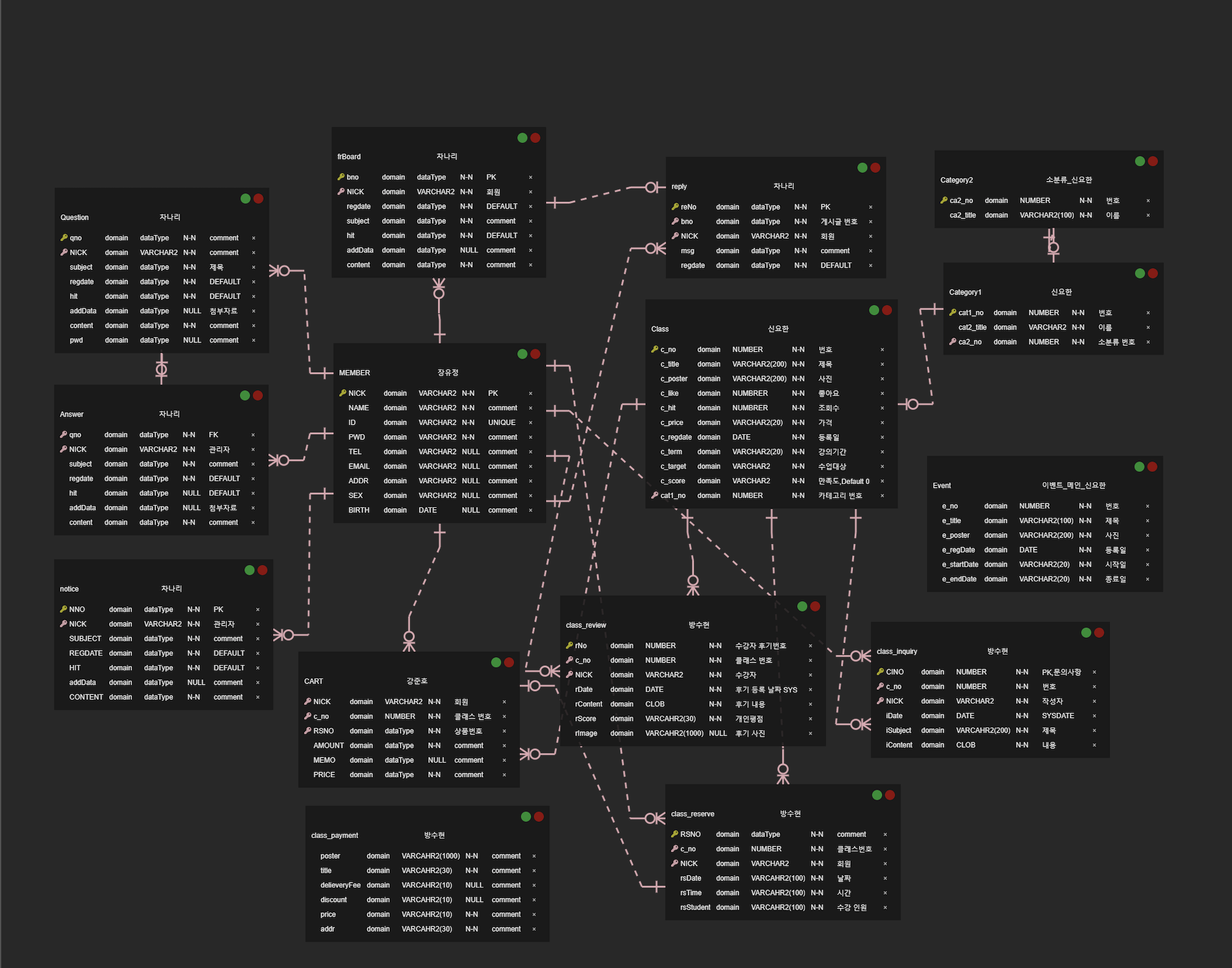Click the green circle on the Class table
This screenshot has width=1232, height=968.
874,310
